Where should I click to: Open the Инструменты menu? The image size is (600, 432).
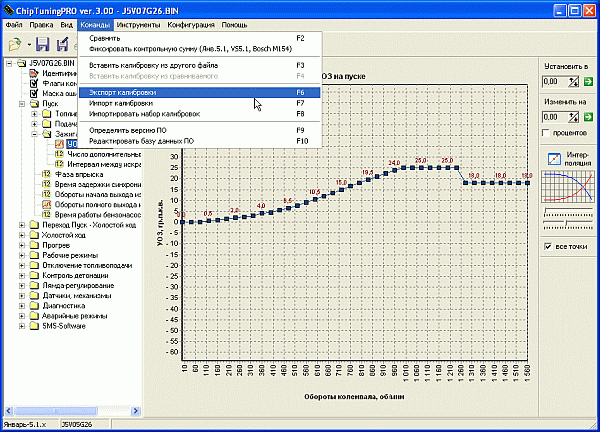(137, 22)
